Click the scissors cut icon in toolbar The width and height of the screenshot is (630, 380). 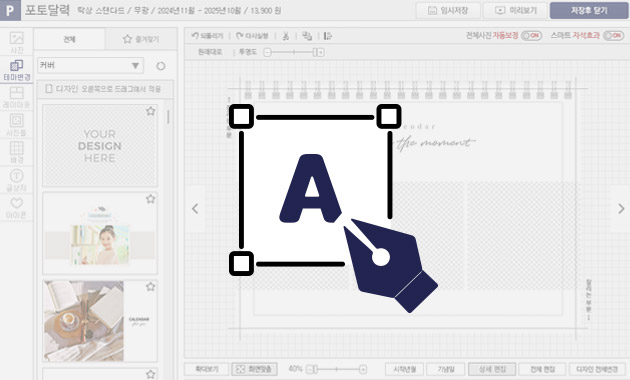[286, 36]
